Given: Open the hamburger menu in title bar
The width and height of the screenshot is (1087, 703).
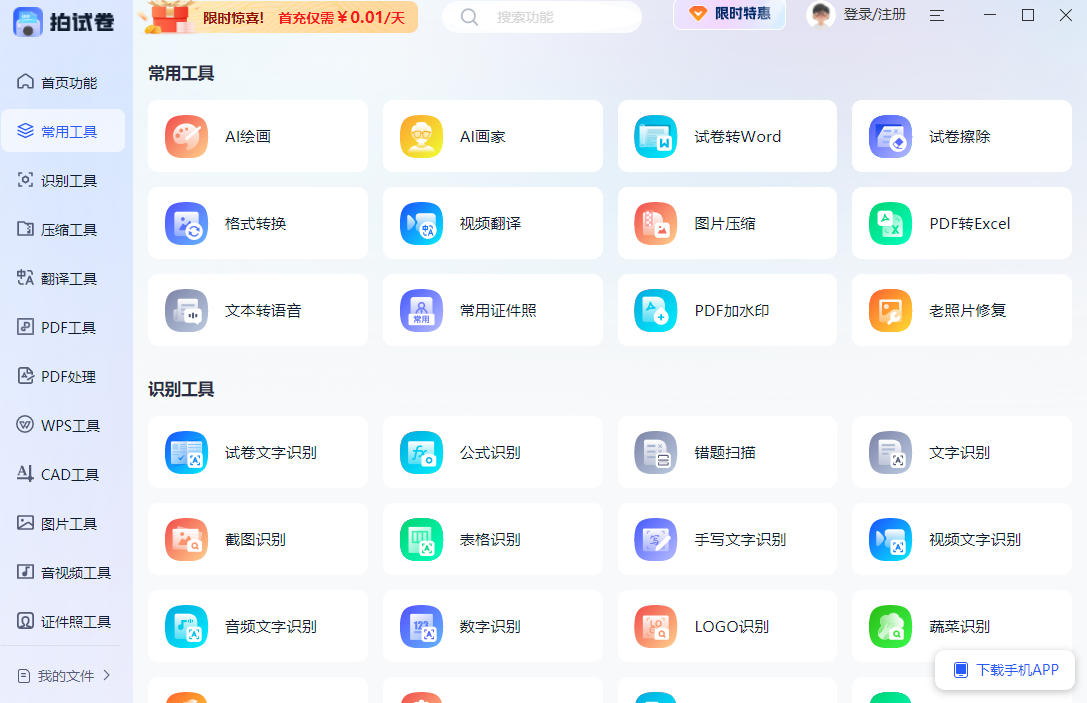Looking at the screenshot, I should [937, 15].
